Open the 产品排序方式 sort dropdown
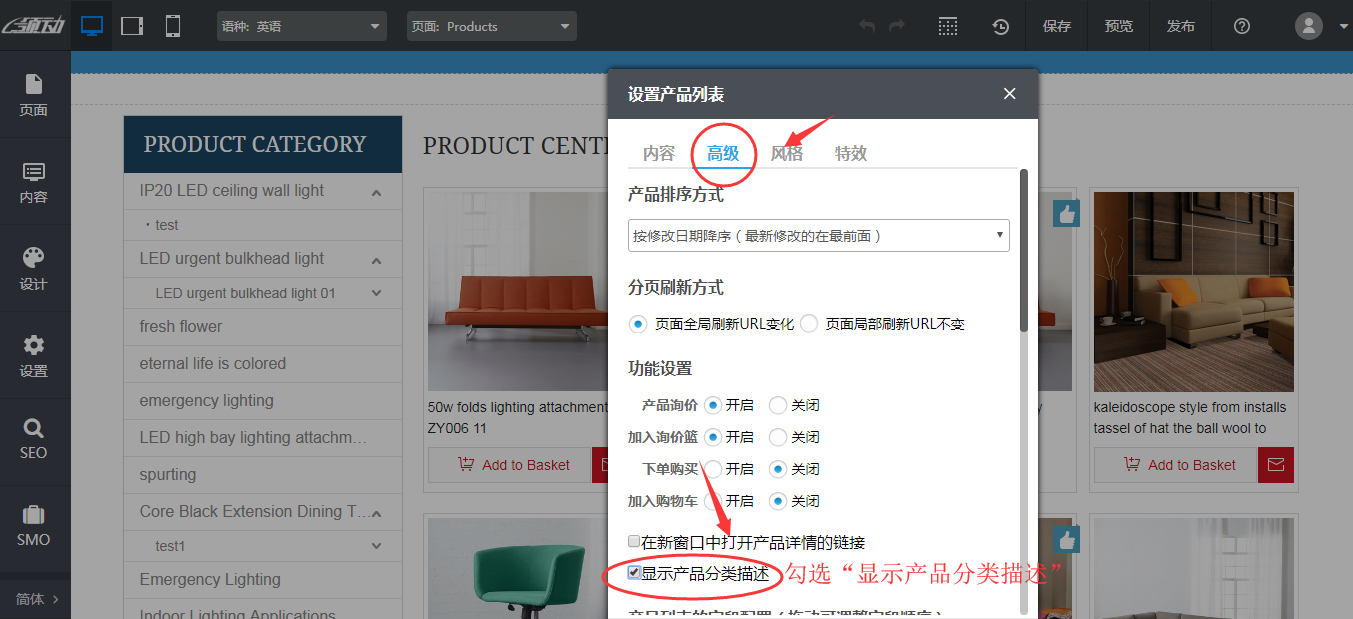Viewport: 1353px width, 619px height. pyautogui.click(x=818, y=236)
